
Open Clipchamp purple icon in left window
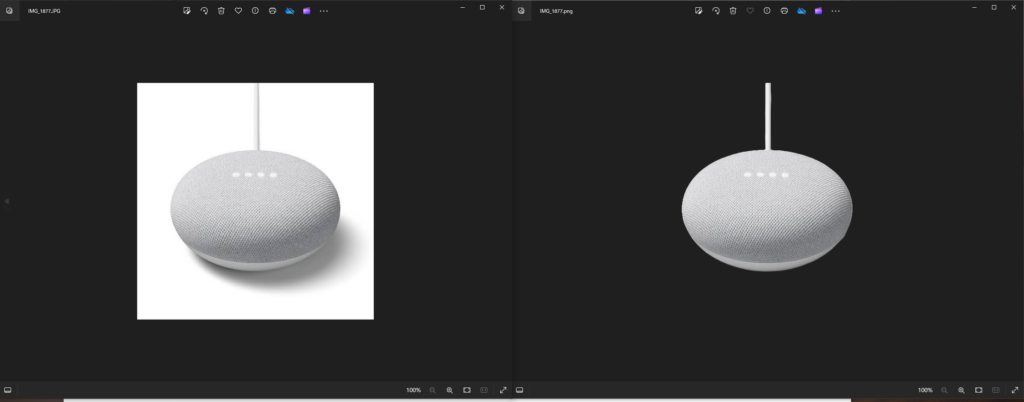306,10
